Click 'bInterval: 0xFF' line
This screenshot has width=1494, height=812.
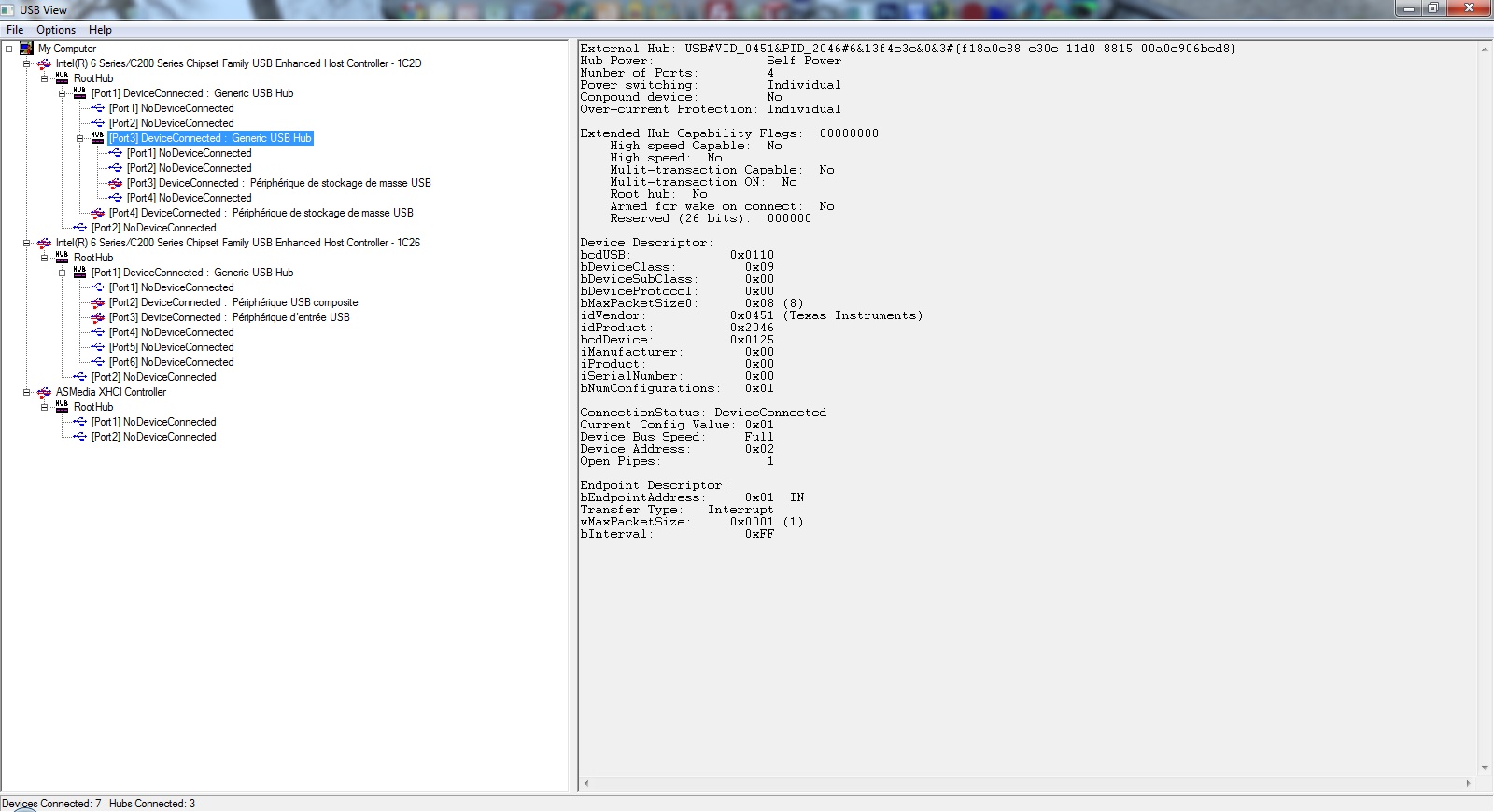pyautogui.click(x=677, y=534)
